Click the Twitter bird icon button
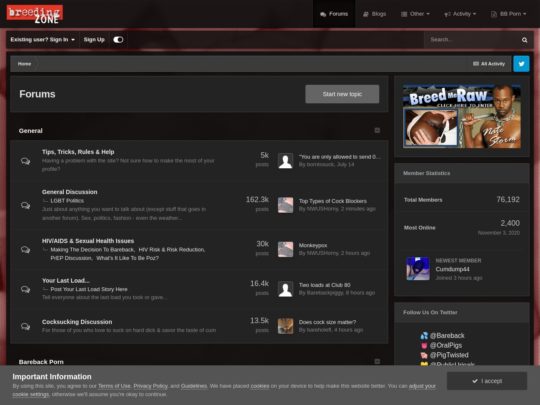This screenshot has width=540, height=405. click(x=521, y=64)
